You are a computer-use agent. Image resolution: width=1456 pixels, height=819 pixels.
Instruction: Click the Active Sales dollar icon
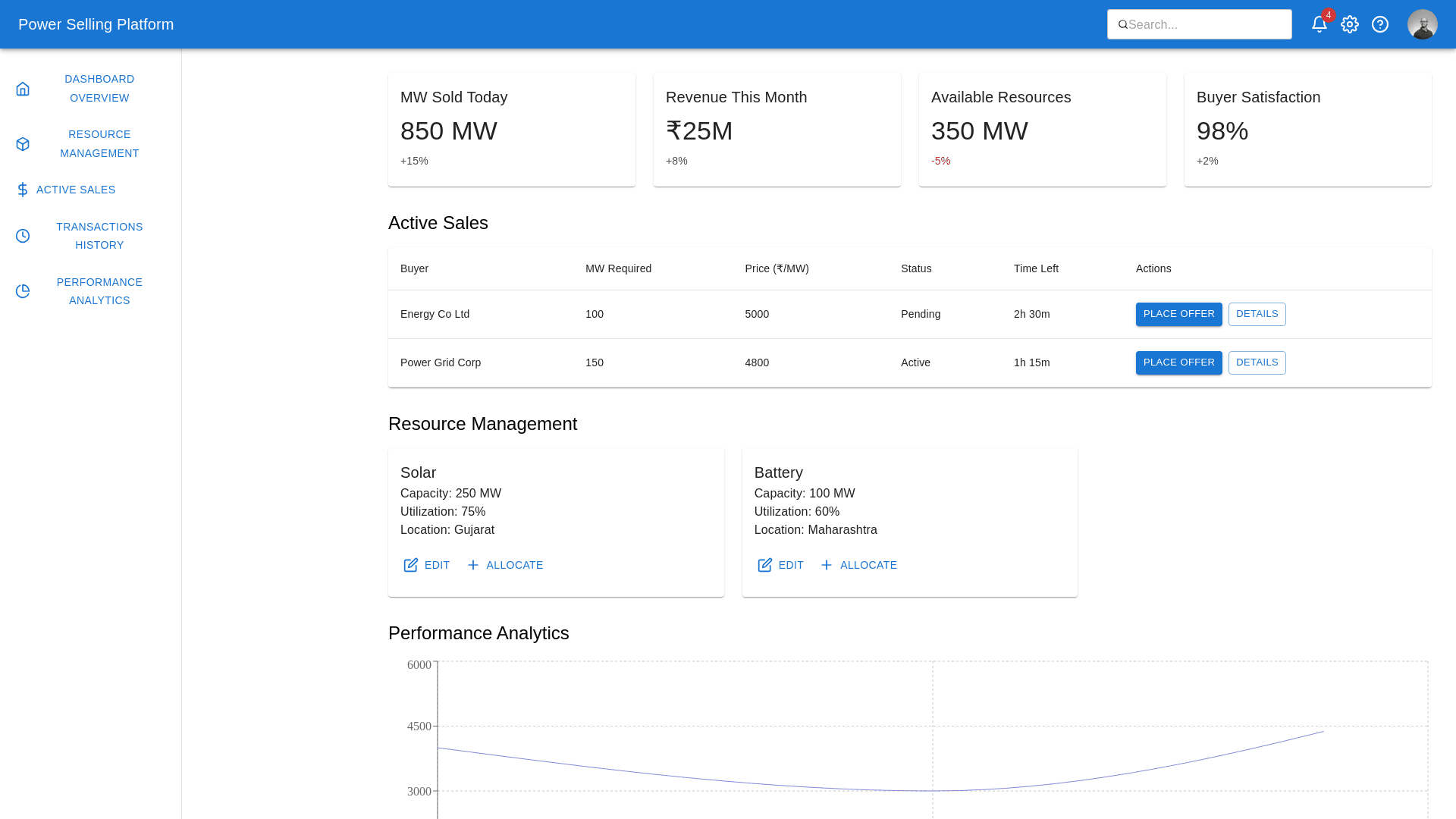click(x=23, y=190)
